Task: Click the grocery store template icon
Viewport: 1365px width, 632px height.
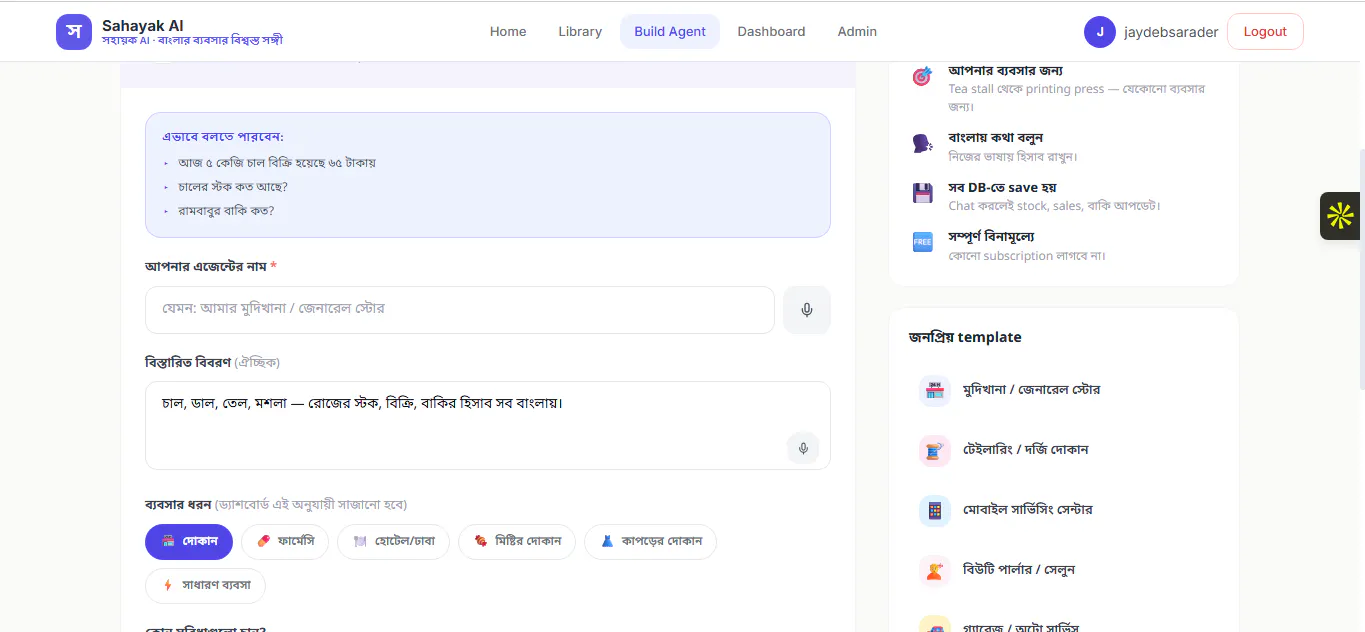Action: click(x=935, y=390)
